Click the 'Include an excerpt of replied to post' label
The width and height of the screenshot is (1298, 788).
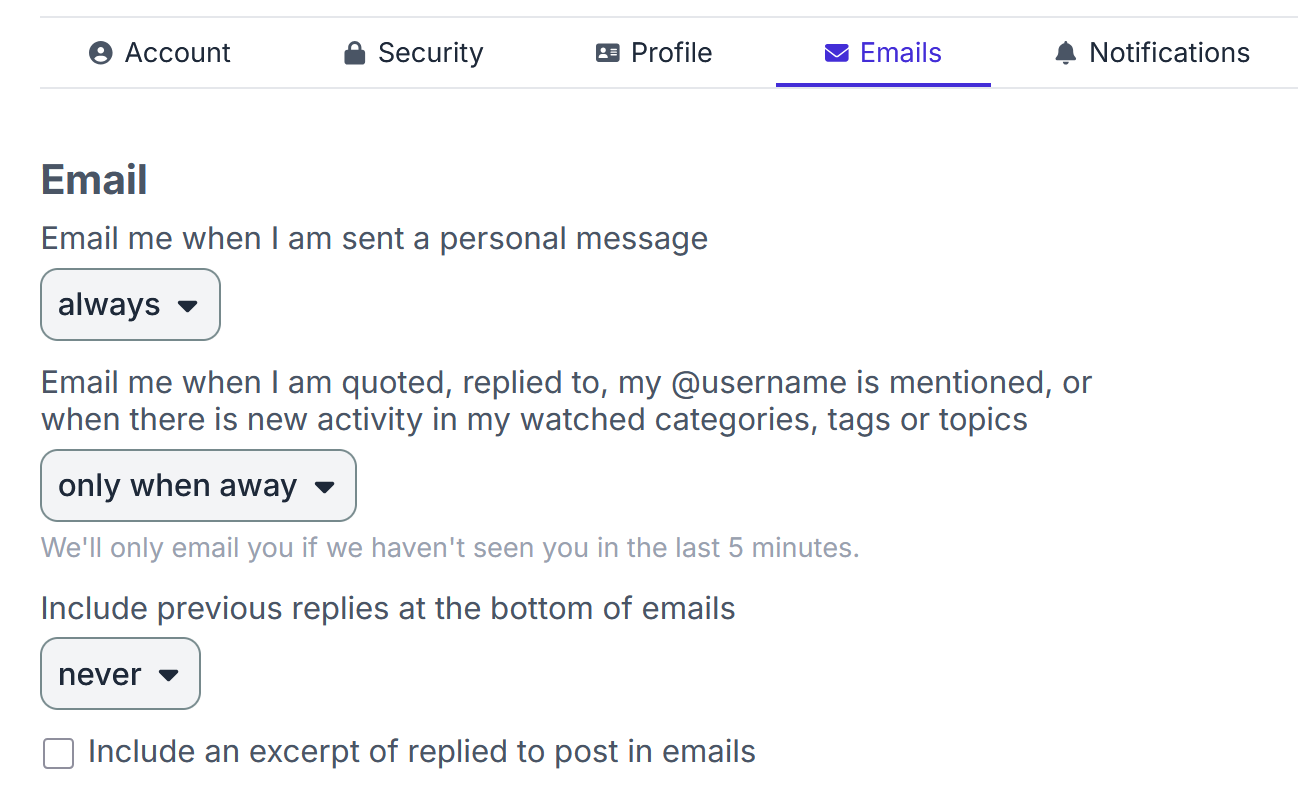[422, 751]
